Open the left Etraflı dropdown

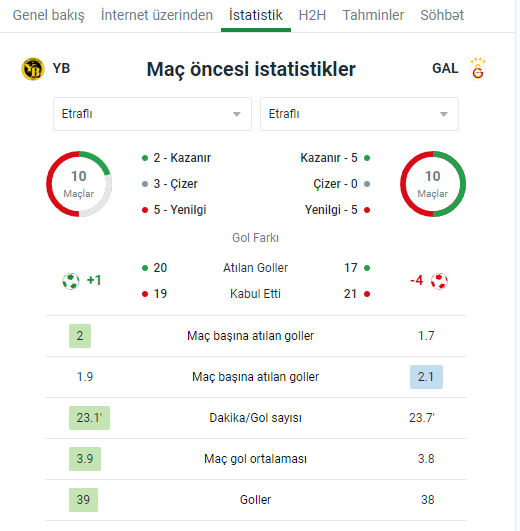click(x=152, y=114)
